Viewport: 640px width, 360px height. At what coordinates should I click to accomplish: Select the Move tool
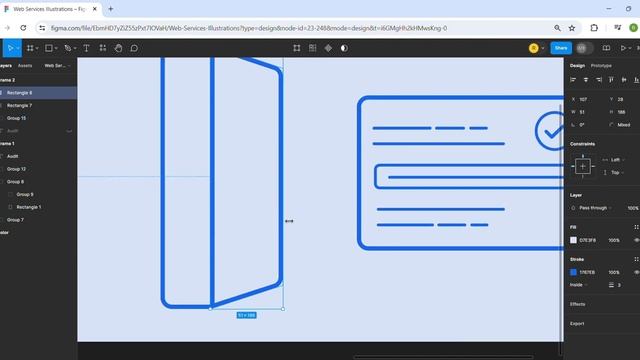click(11, 48)
